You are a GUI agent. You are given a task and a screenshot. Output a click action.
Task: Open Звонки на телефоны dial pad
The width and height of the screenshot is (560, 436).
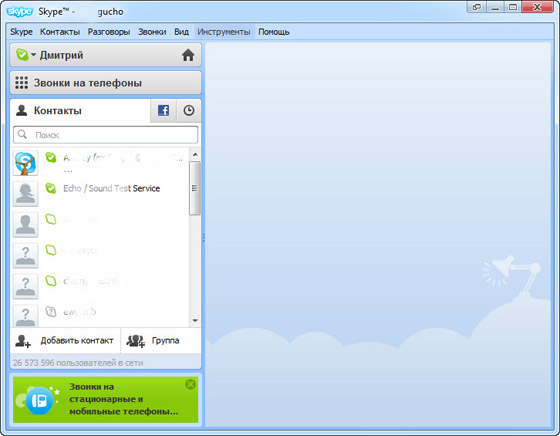tap(105, 83)
